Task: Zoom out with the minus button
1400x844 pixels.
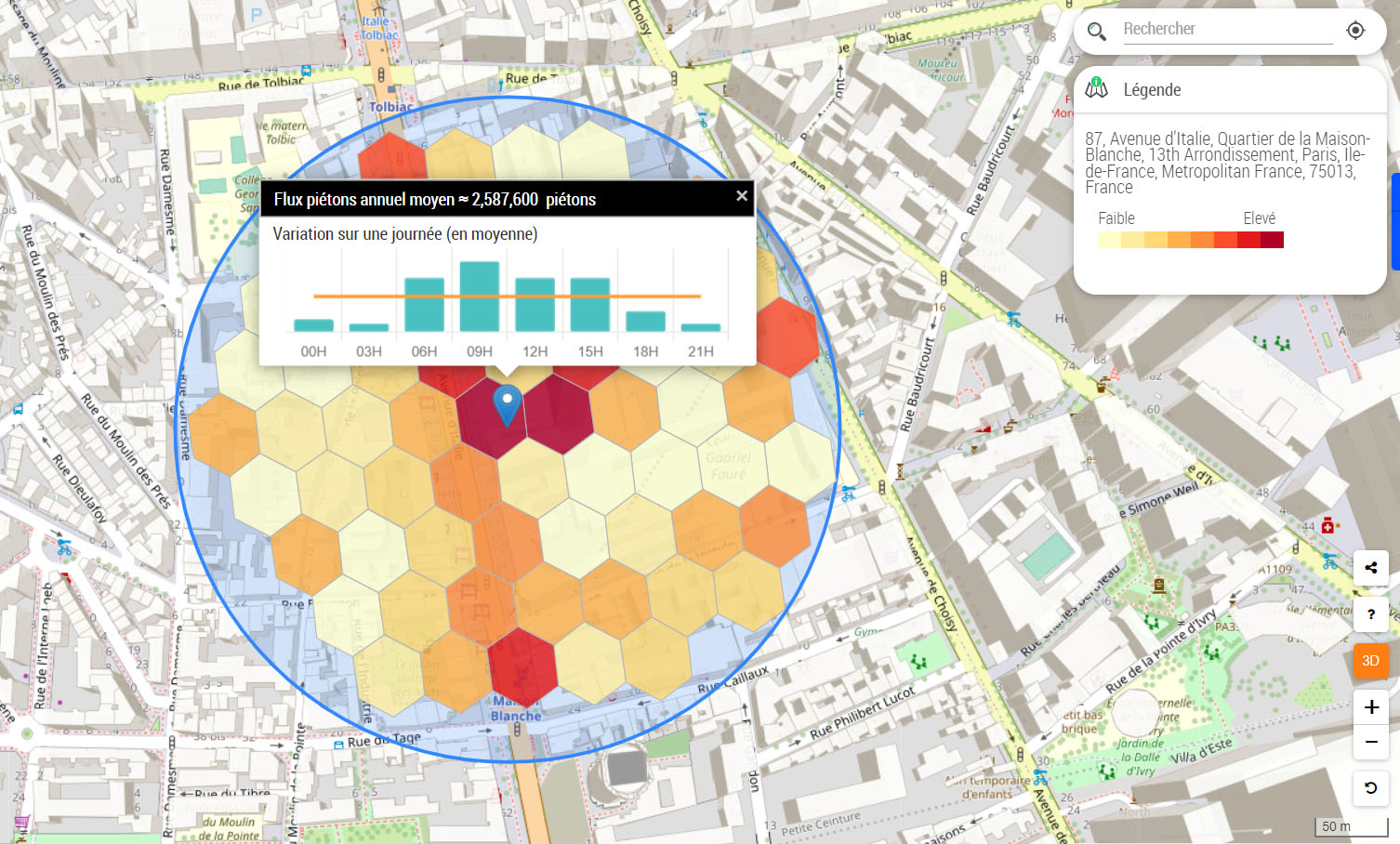Action: tap(1370, 742)
